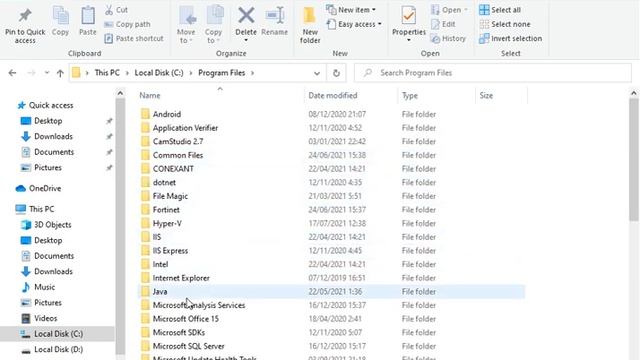
Task: Click the Delete X icon
Action: [246, 16]
